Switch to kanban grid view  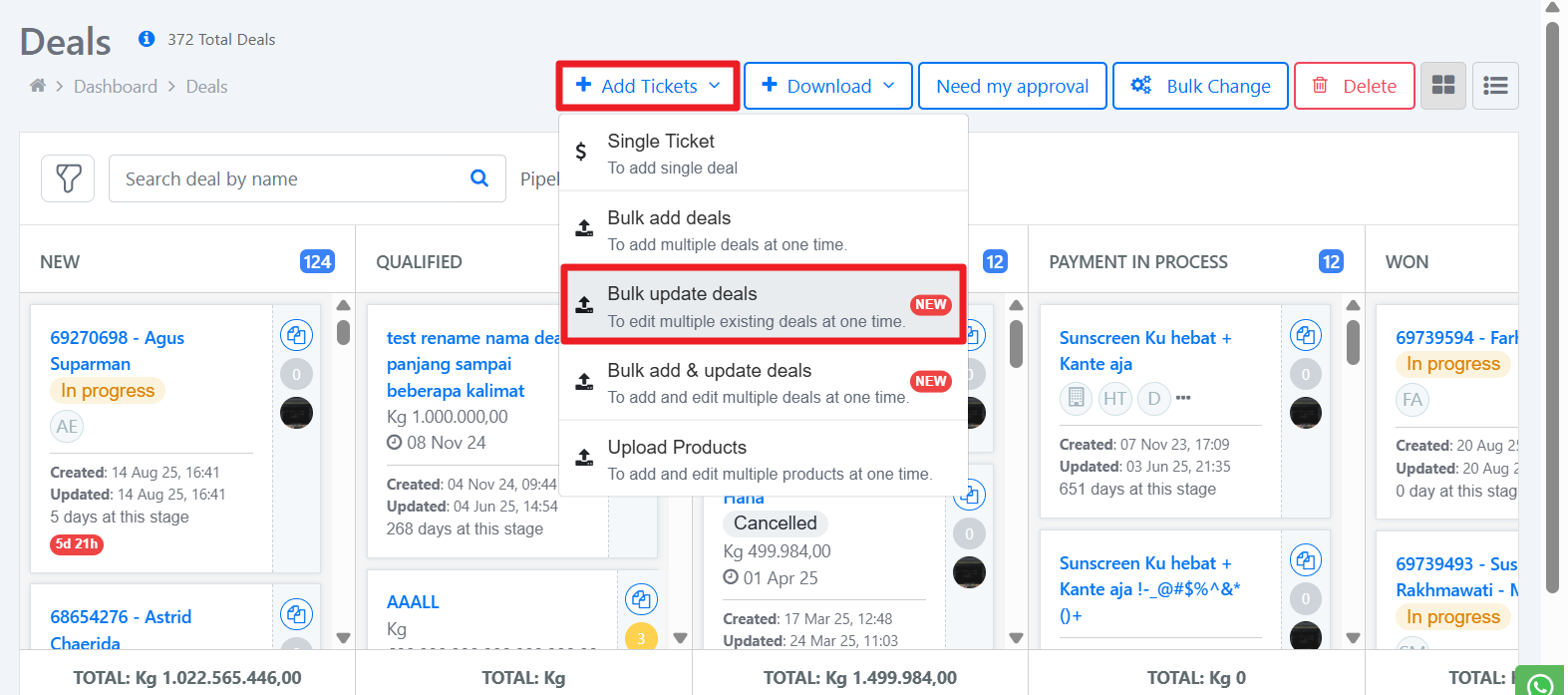(1443, 86)
